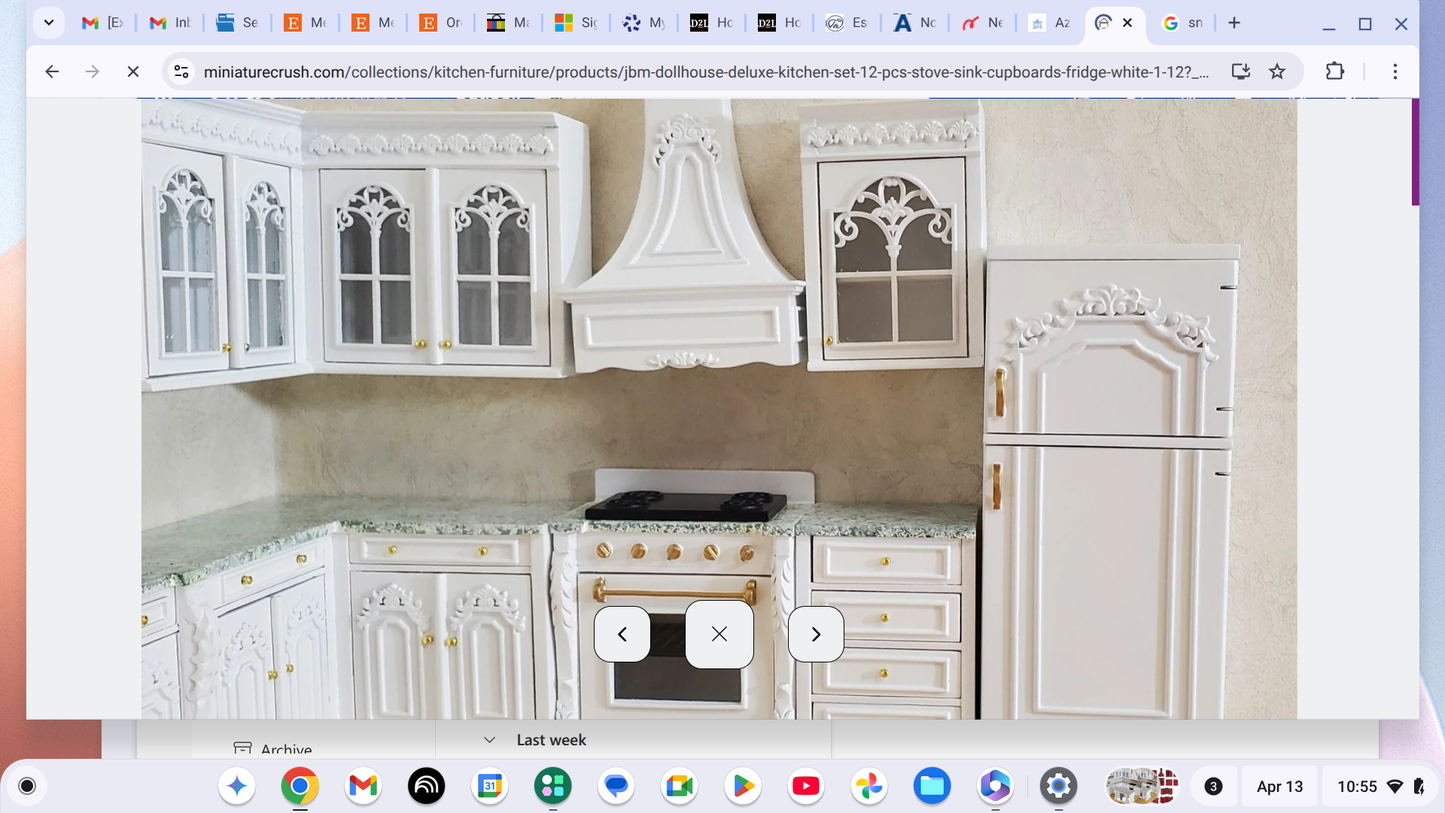Switch to the Etsy 'Or' tab

(440, 23)
